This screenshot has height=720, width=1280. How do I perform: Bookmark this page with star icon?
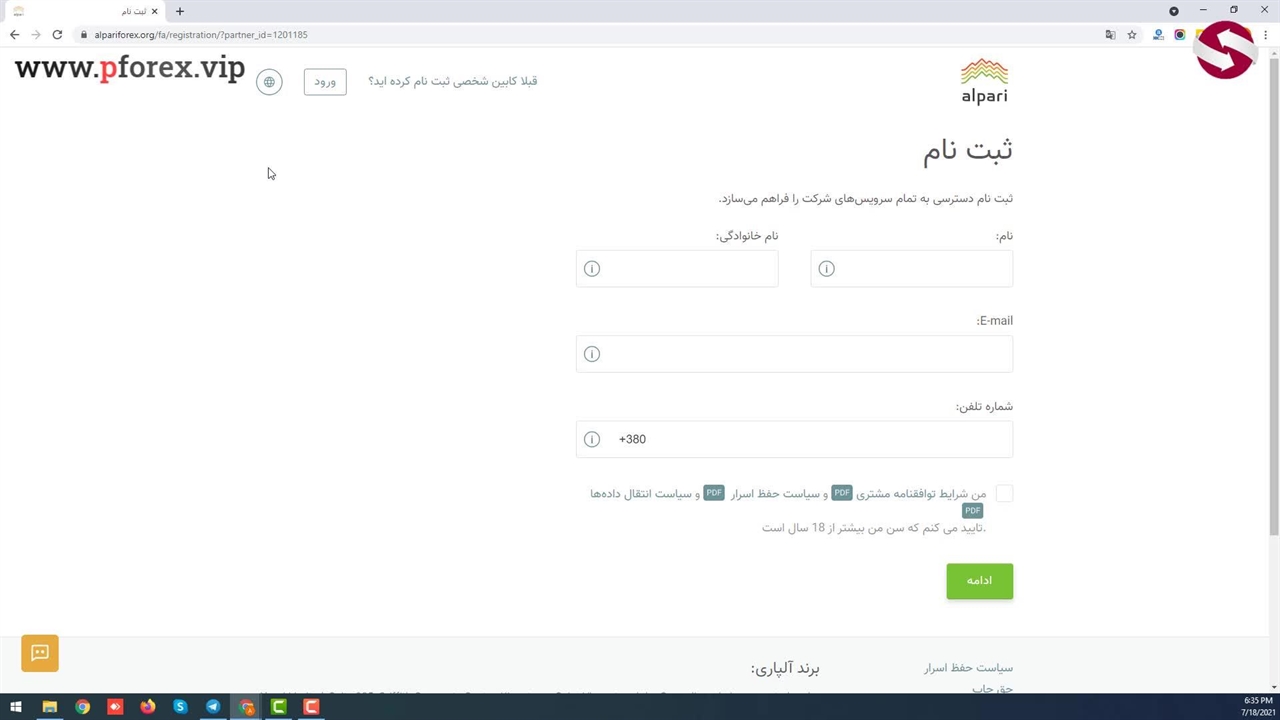(1132, 35)
